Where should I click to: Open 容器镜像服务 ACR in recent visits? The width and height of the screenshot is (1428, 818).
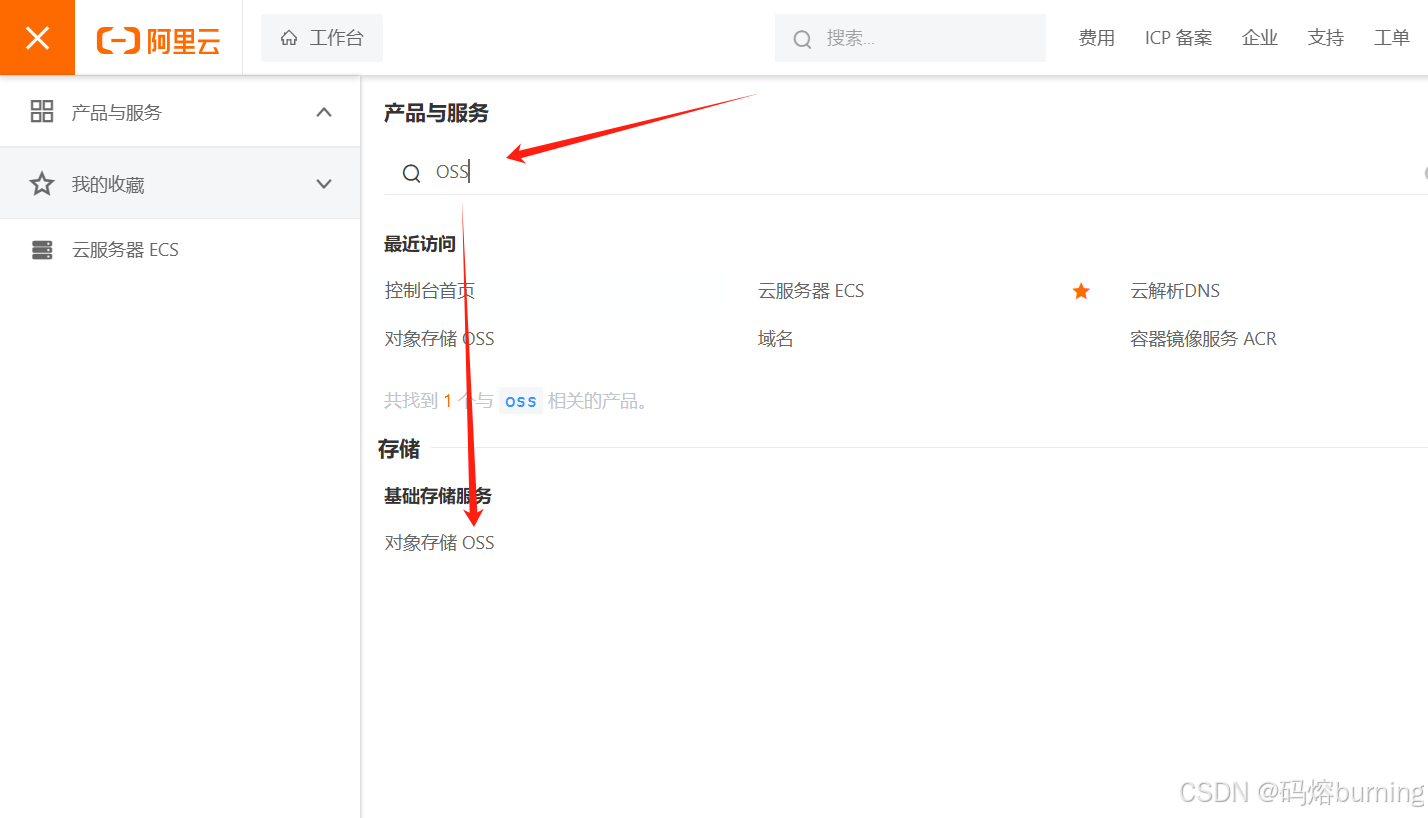(1204, 339)
